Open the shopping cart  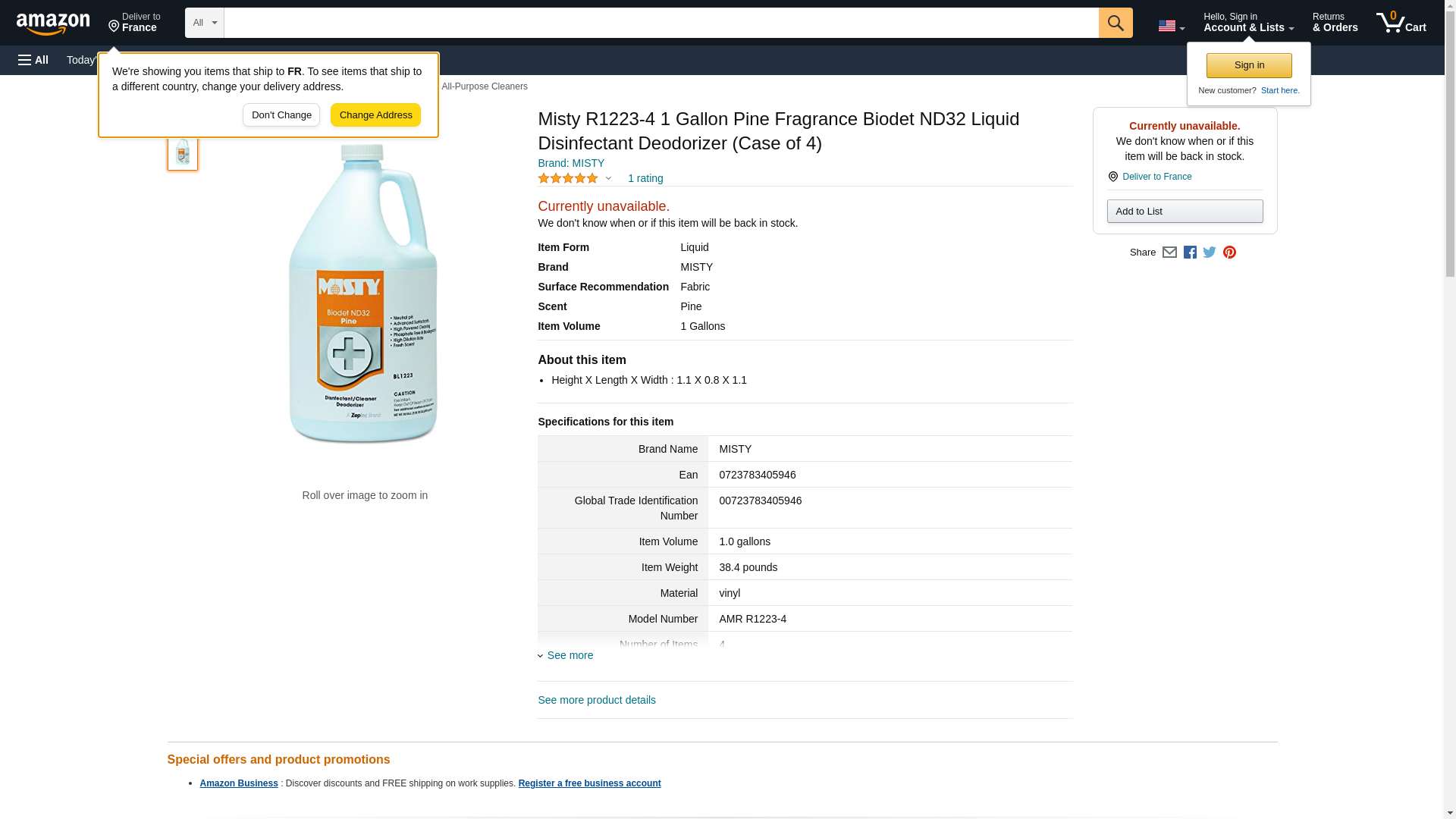point(1401,23)
